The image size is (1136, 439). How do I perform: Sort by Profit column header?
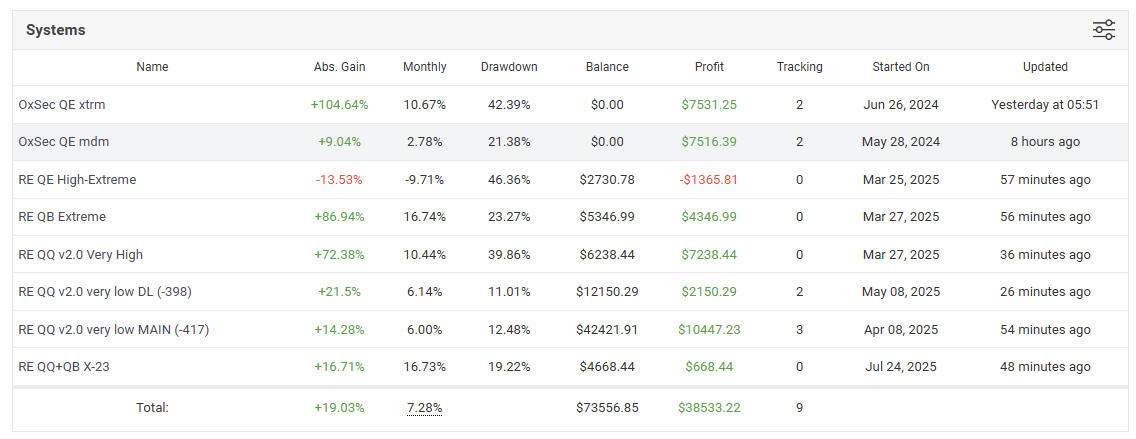point(709,67)
